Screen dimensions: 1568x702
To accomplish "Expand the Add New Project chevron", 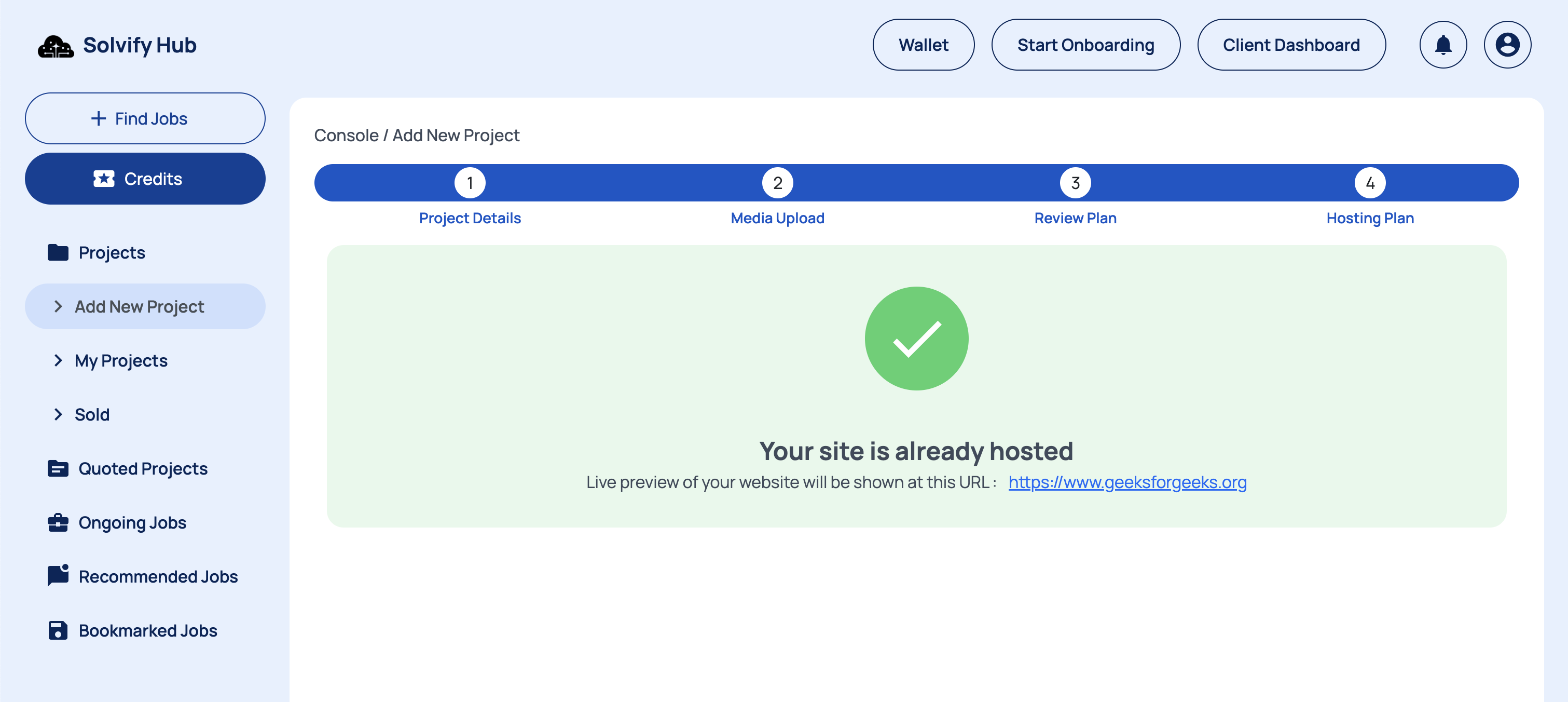I will click(58, 306).
